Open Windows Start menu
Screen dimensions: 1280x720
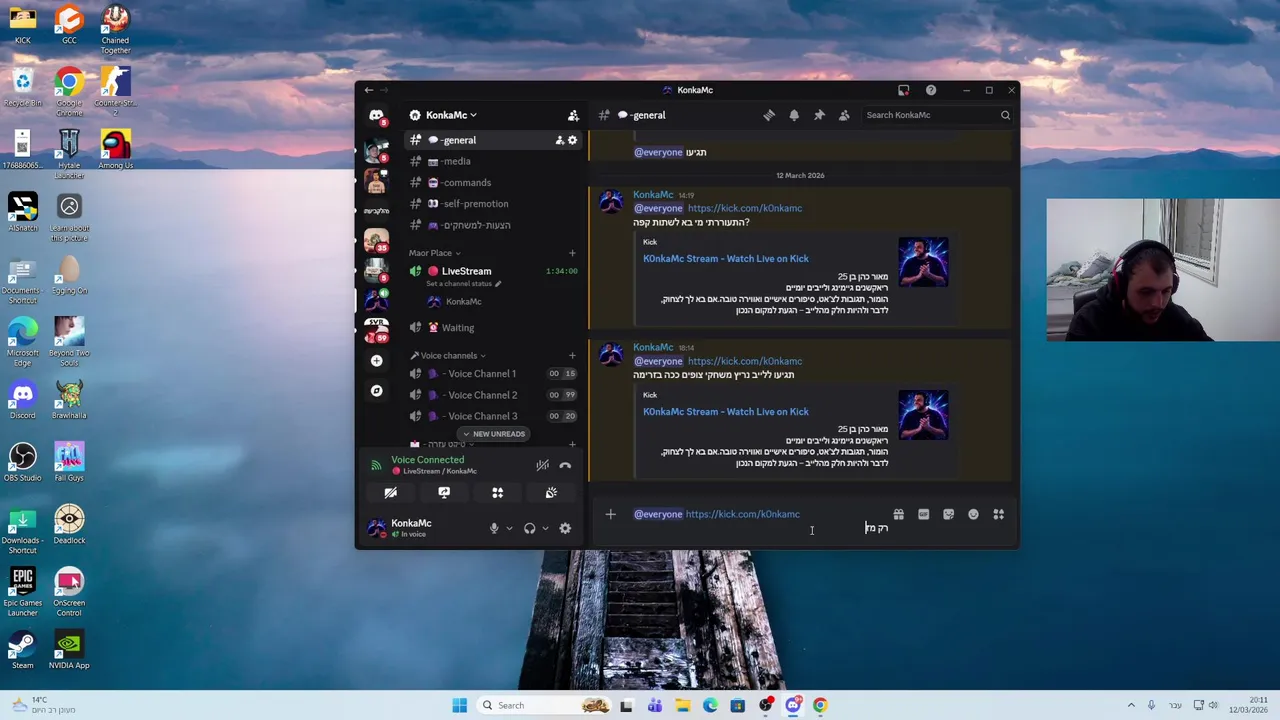pyautogui.click(x=459, y=705)
